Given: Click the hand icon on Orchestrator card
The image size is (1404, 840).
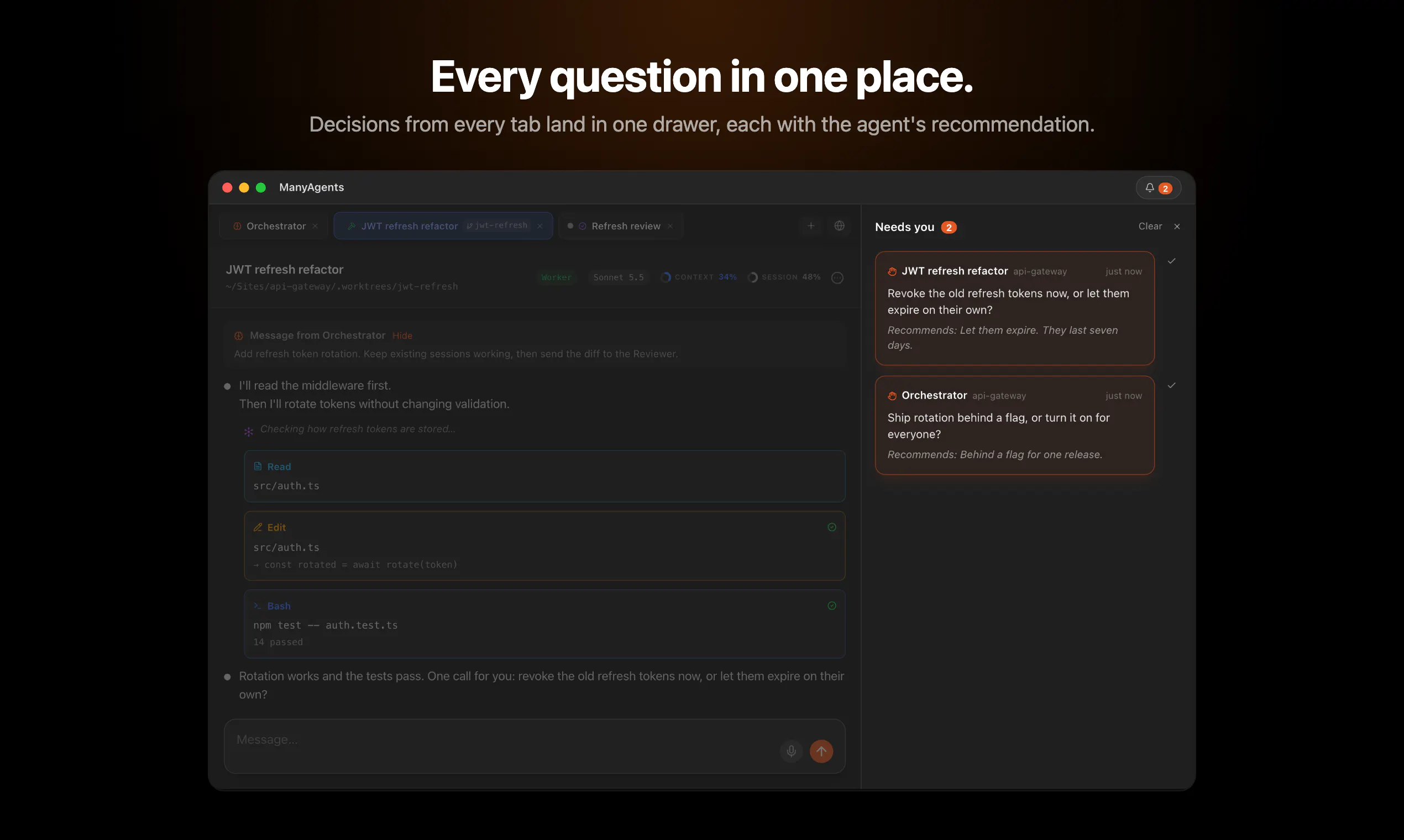Looking at the screenshot, I should coord(892,396).
